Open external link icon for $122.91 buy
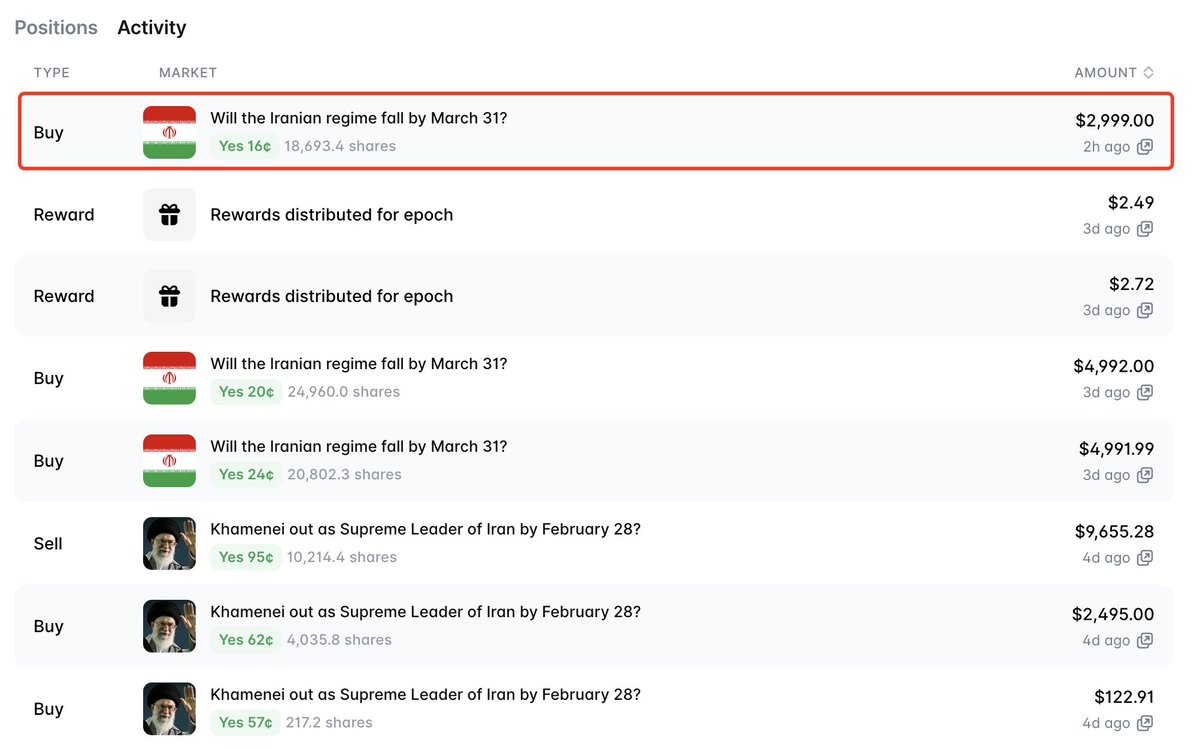 [x=1145, y=723]
